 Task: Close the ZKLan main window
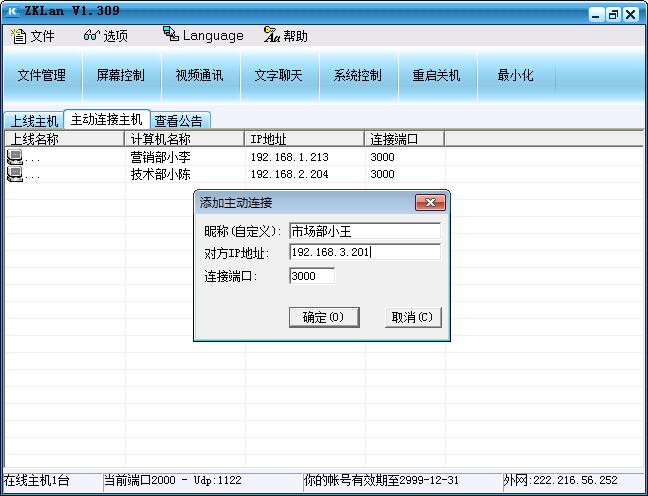tap(631, 14)
